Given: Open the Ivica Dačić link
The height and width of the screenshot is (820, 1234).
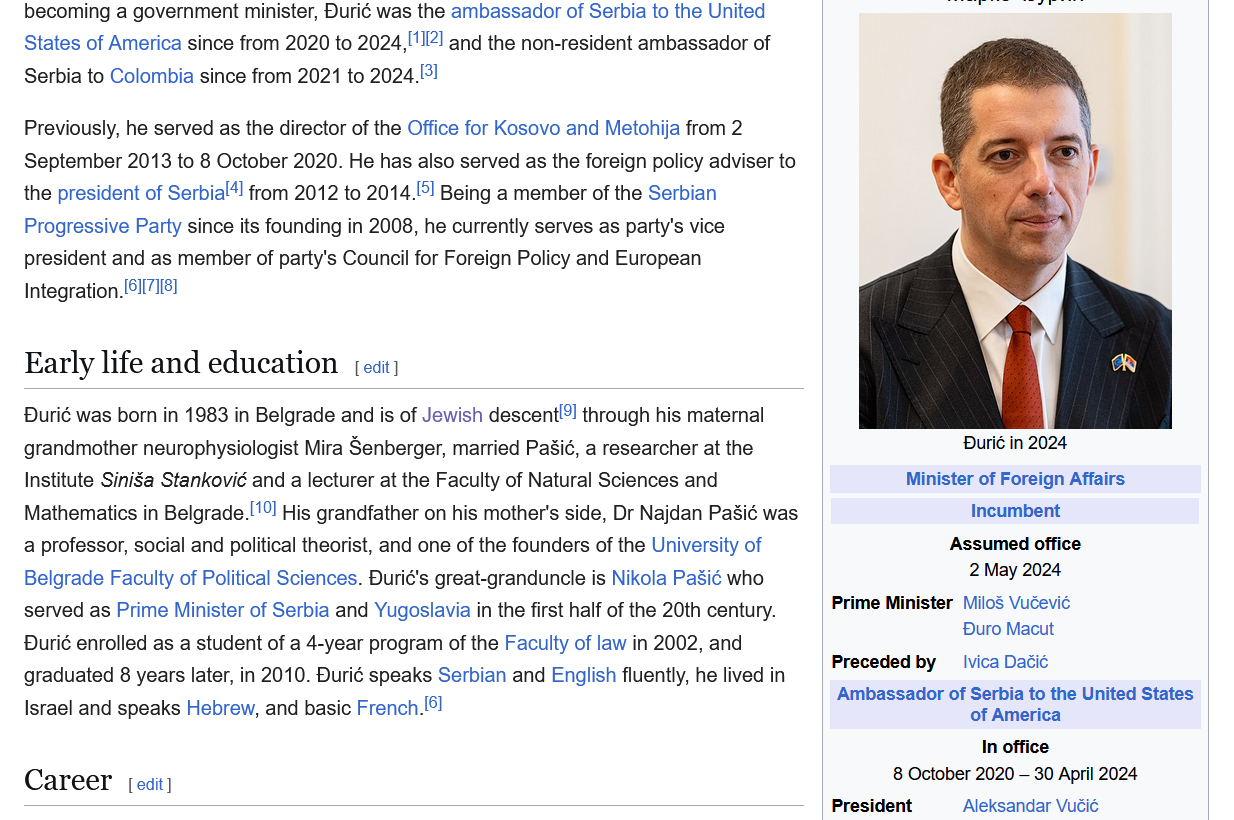Looking at the screenshot, I should coord(1005,662).
